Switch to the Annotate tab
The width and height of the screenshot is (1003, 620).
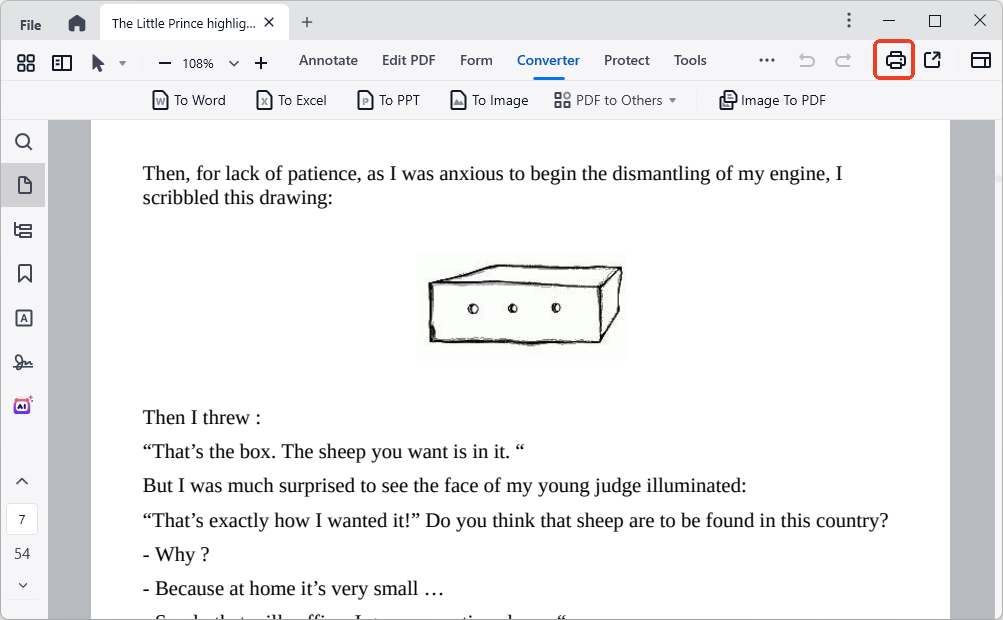coord(328,60)
